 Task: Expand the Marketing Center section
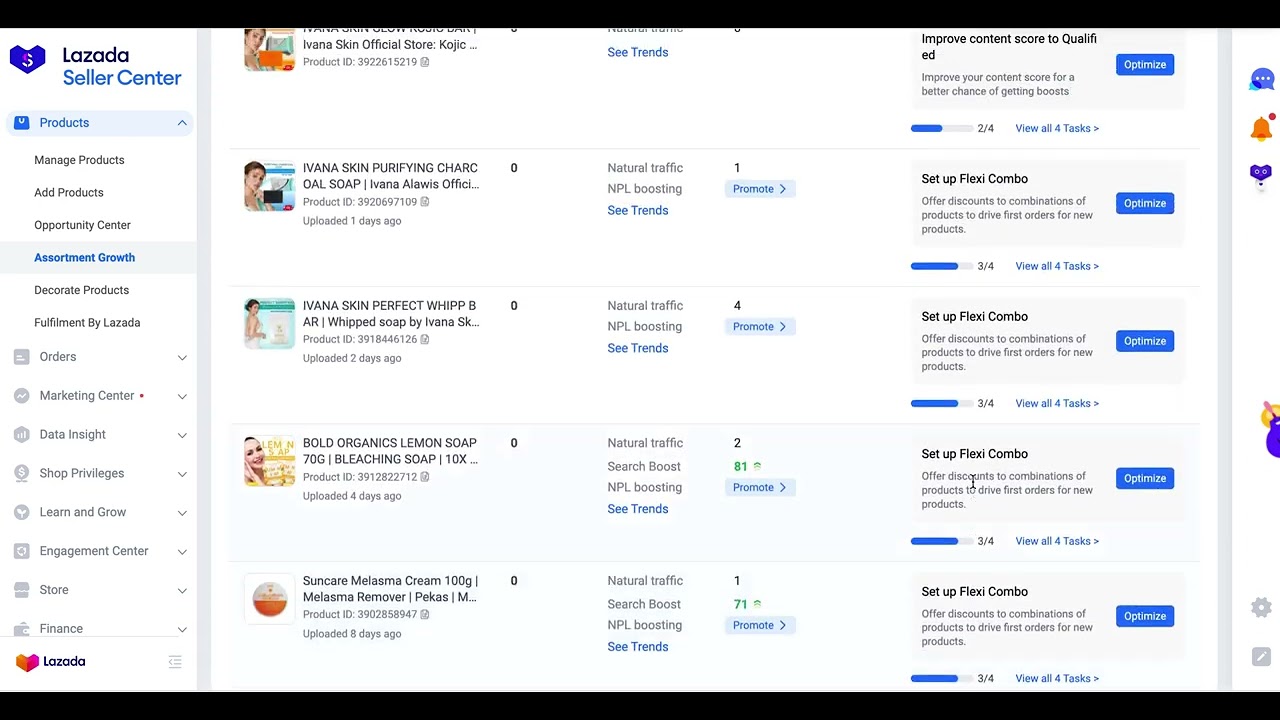click(182, 396)
